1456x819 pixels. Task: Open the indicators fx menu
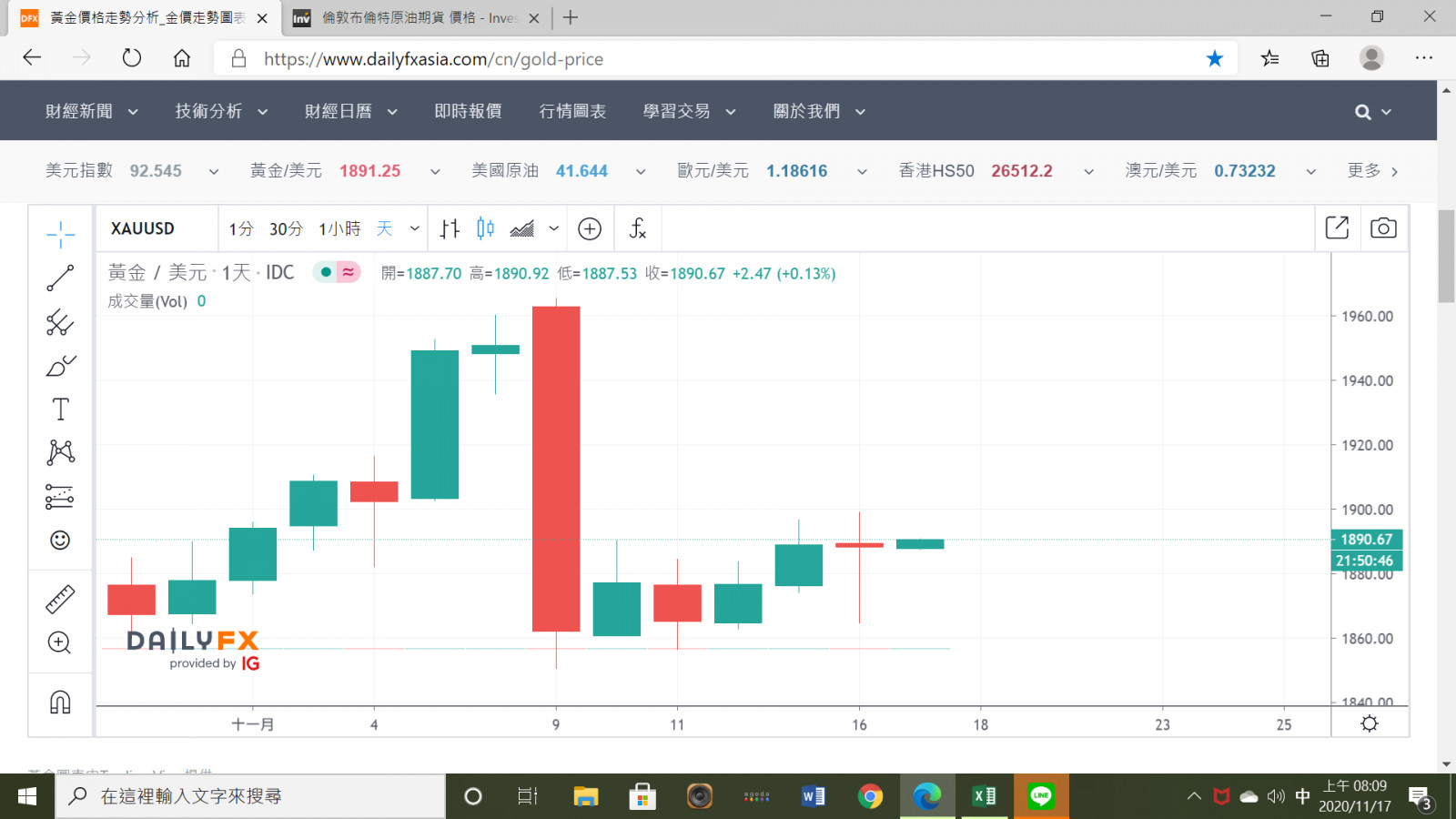638,228
